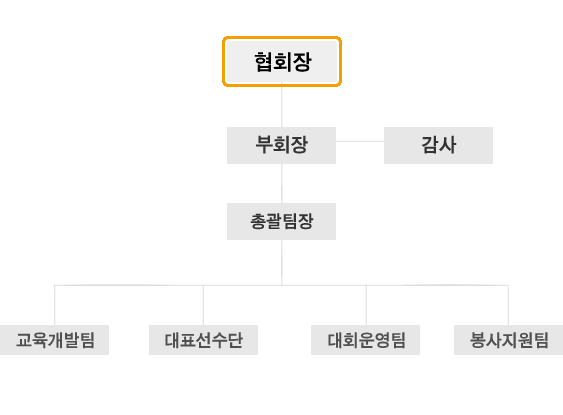Click the line linking 부회장 to 감사
The width and height of the screenshot is (563, 415).
[x=360, y=141]
